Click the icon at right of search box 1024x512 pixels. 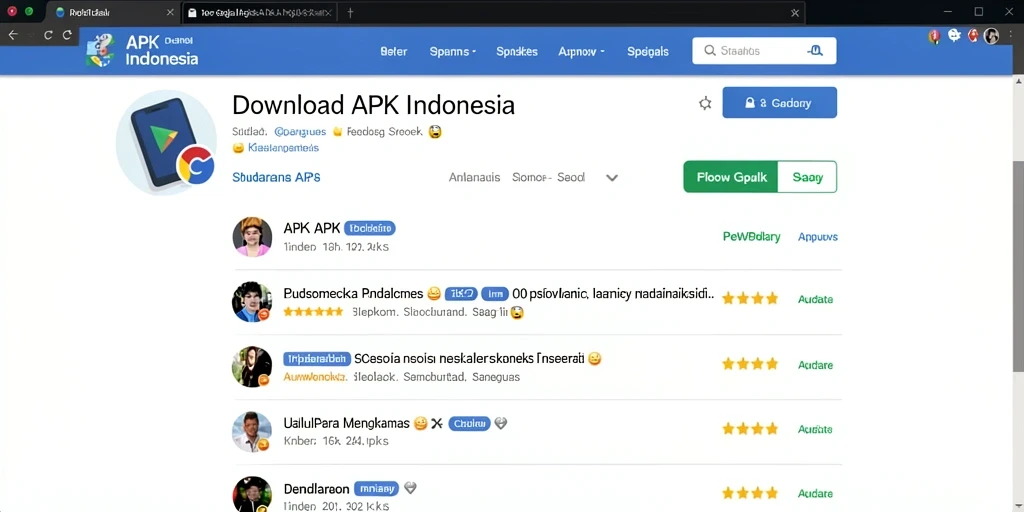(814, 51)
